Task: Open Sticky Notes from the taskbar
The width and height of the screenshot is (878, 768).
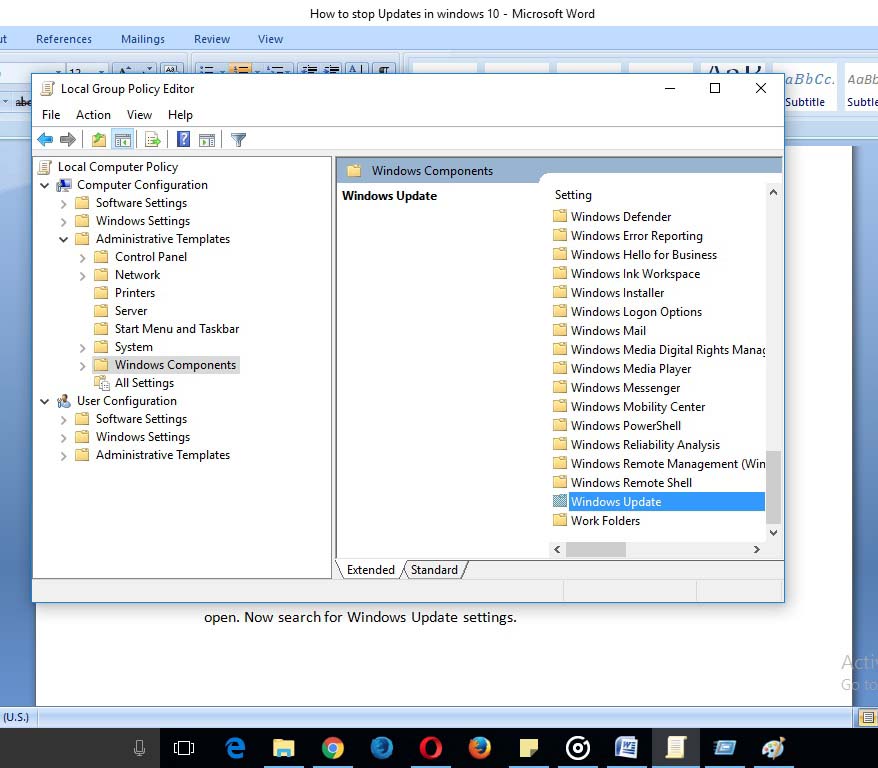Action: [x=529, y=748]
